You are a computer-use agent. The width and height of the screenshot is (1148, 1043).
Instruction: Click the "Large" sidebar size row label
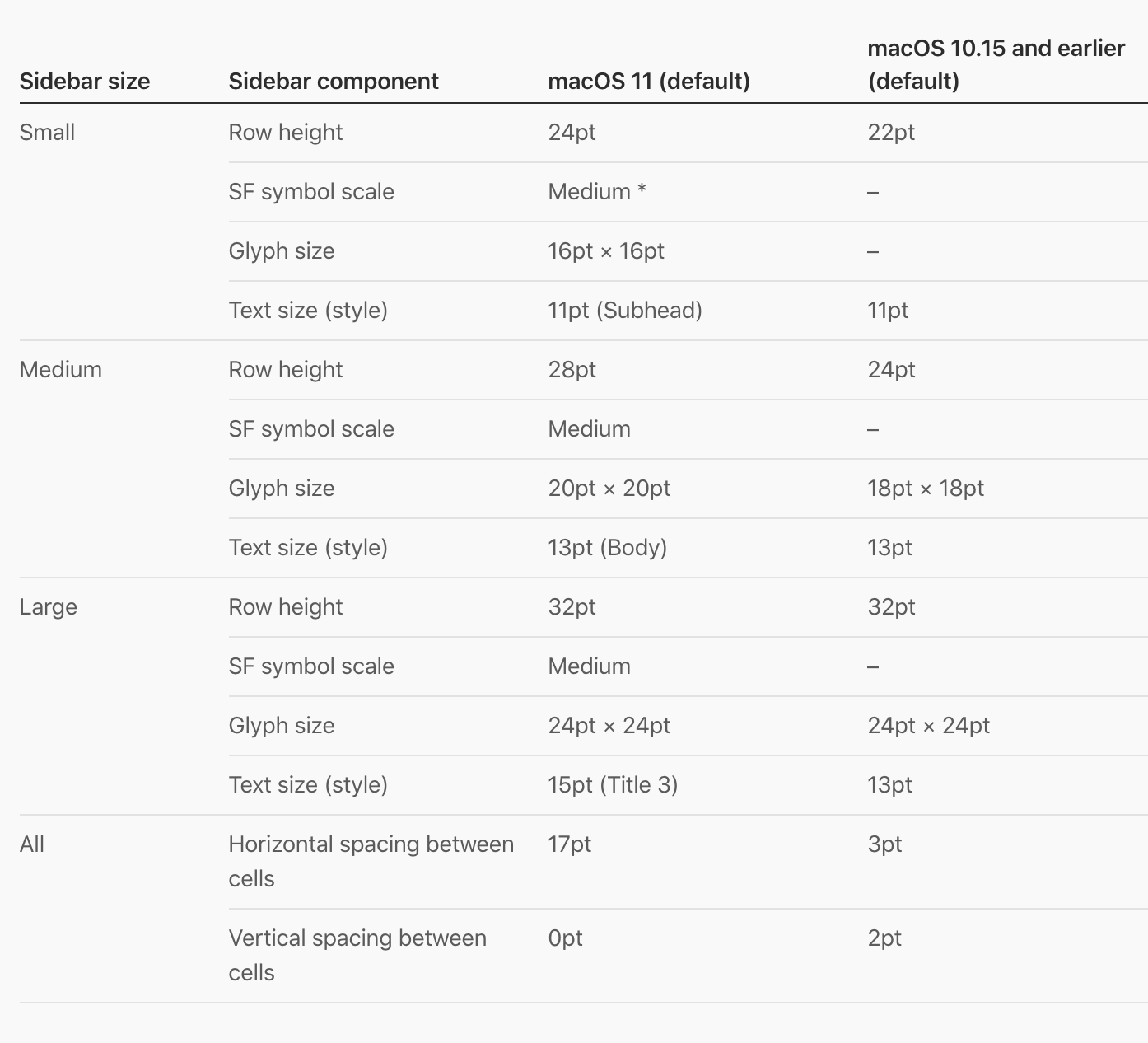[x=49, y=607]
